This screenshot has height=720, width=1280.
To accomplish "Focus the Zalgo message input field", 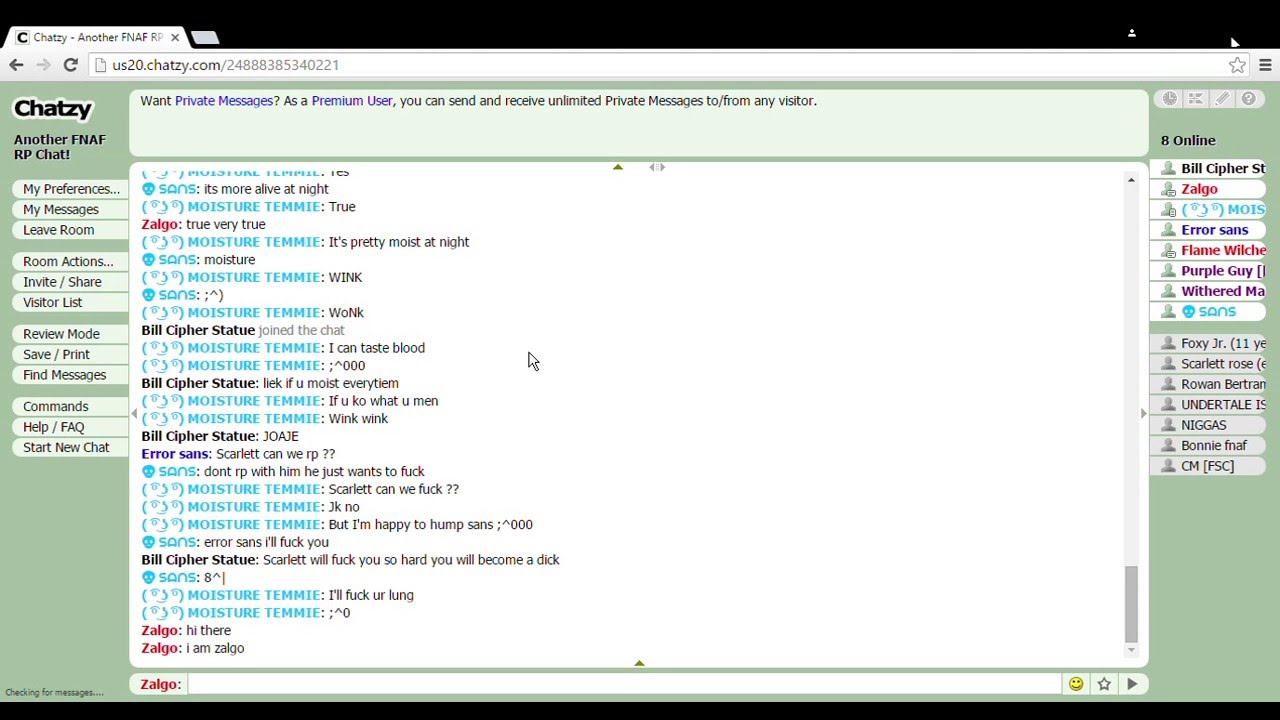I will point(625,684).
